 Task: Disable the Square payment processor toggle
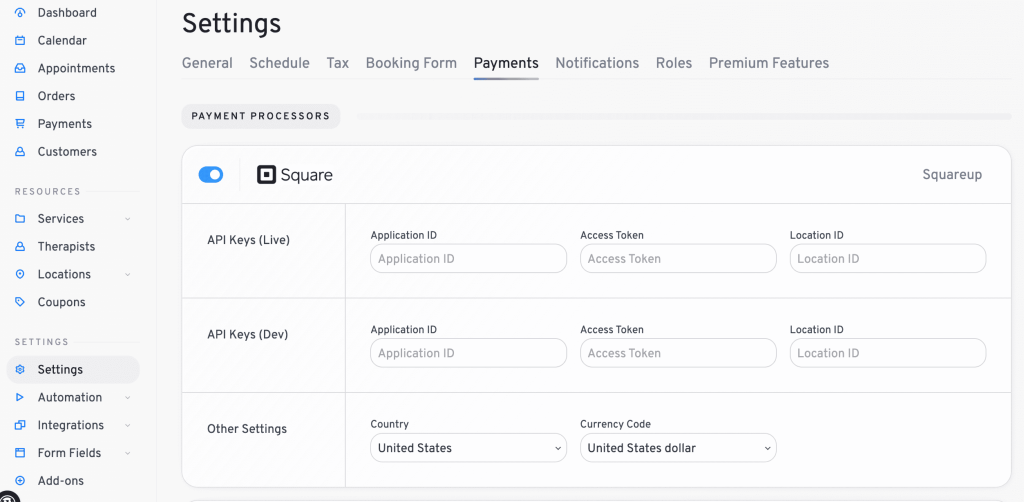click(211, 175)
